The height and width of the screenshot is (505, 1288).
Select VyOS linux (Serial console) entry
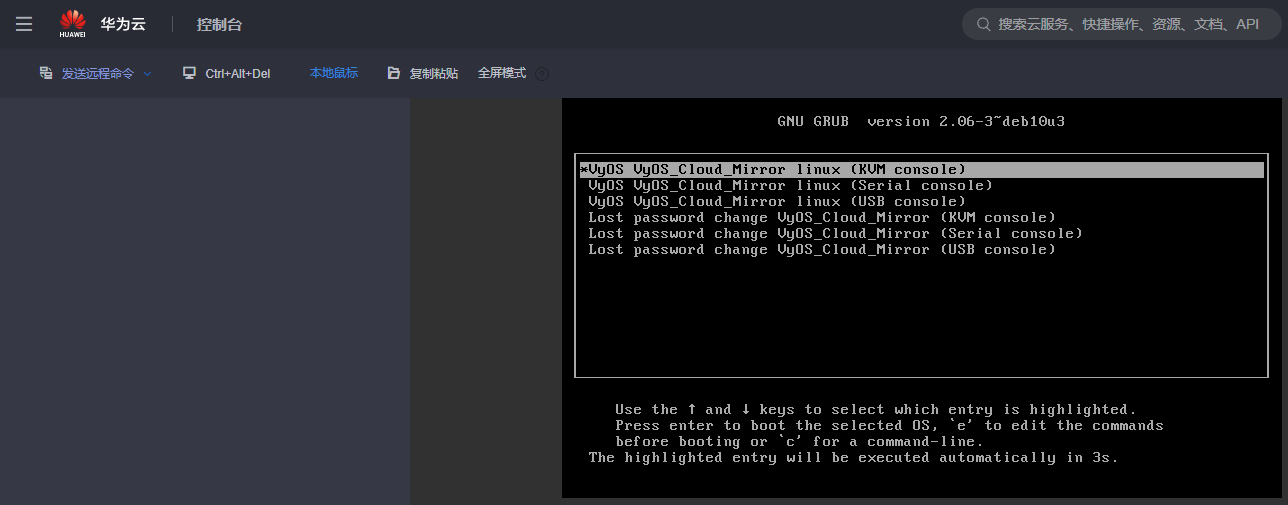click(x=921, y=185)
